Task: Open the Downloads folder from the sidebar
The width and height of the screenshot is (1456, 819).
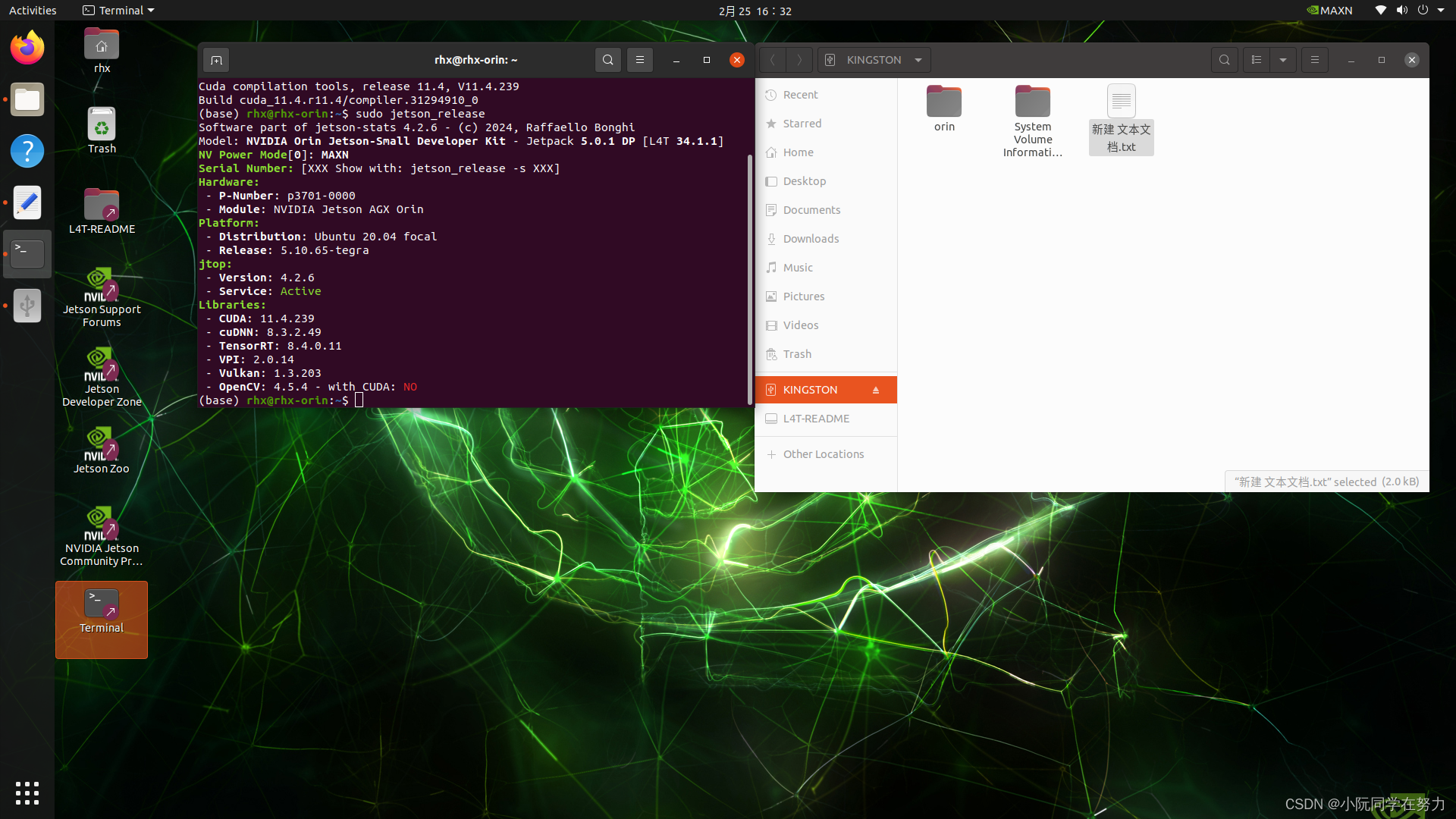Action: point(811,238)
